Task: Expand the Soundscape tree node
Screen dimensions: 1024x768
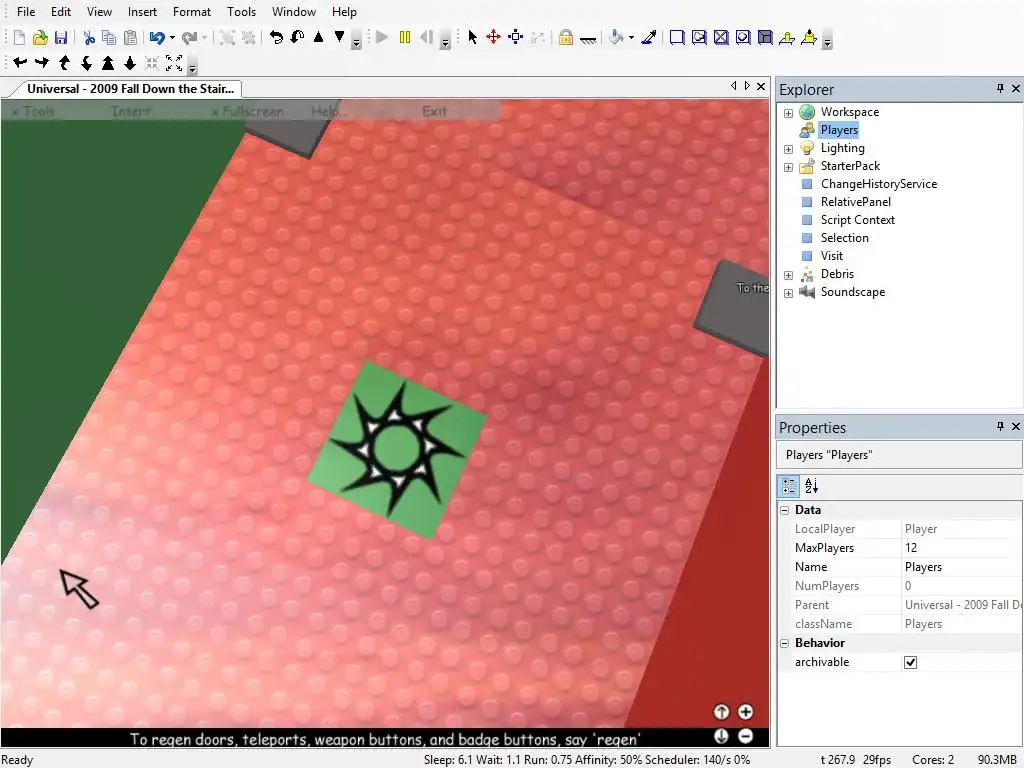Action: coord(788,293)
